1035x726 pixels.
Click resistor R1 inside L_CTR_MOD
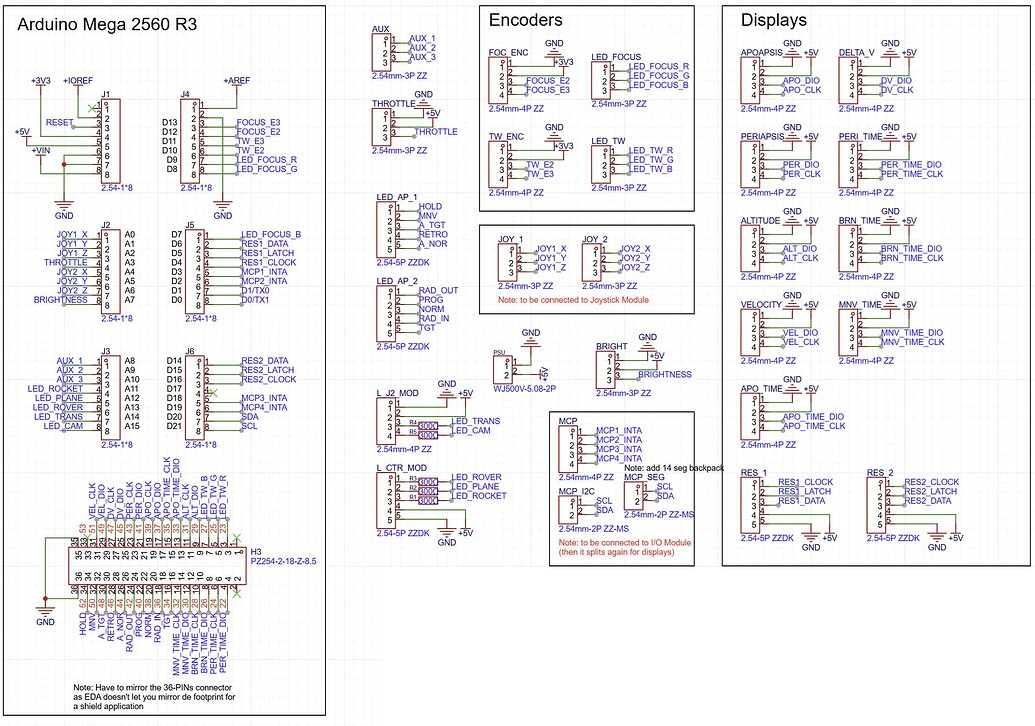click(x=428, y=499)
